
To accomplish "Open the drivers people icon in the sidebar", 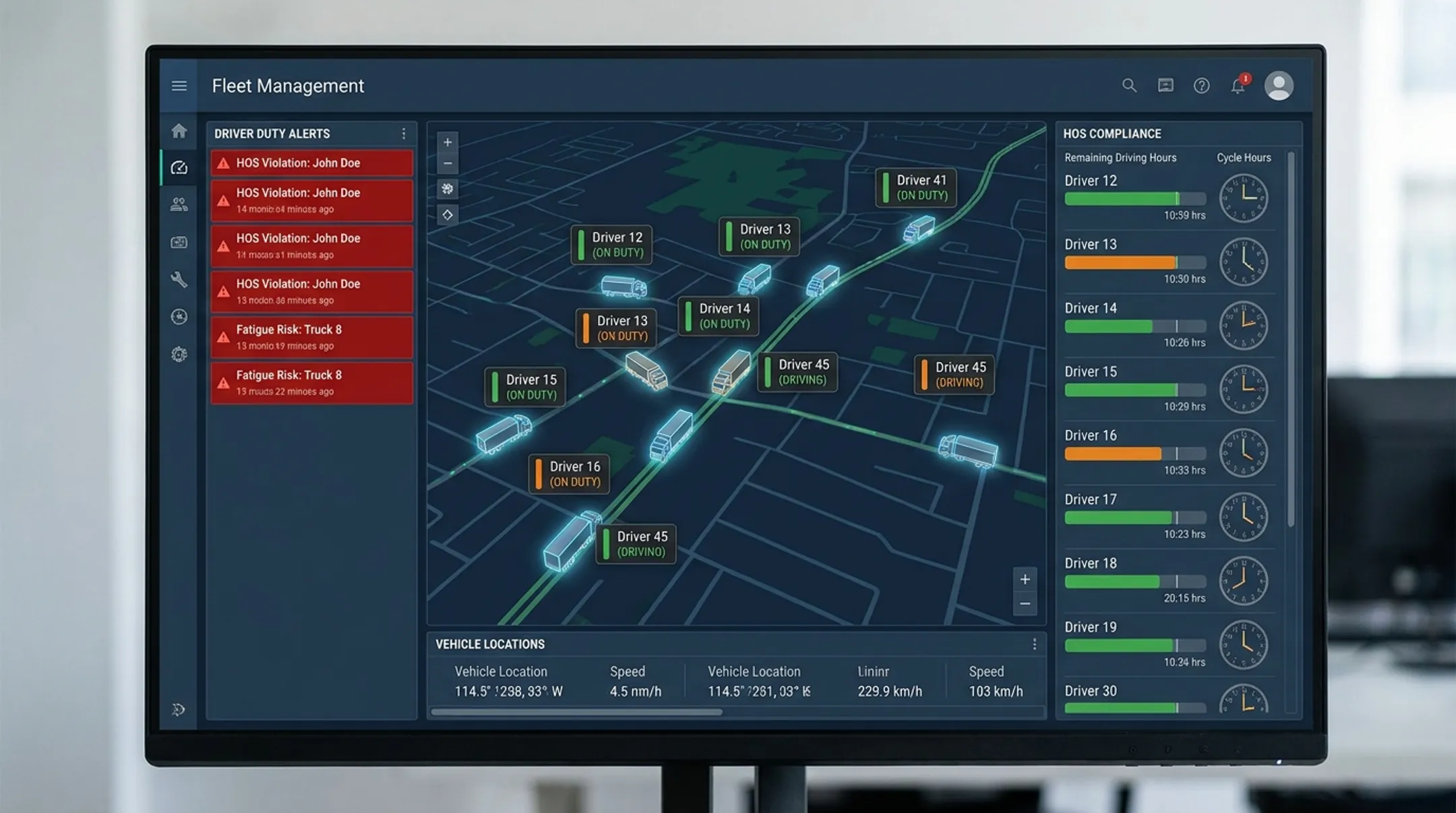I will pos(179,204).
